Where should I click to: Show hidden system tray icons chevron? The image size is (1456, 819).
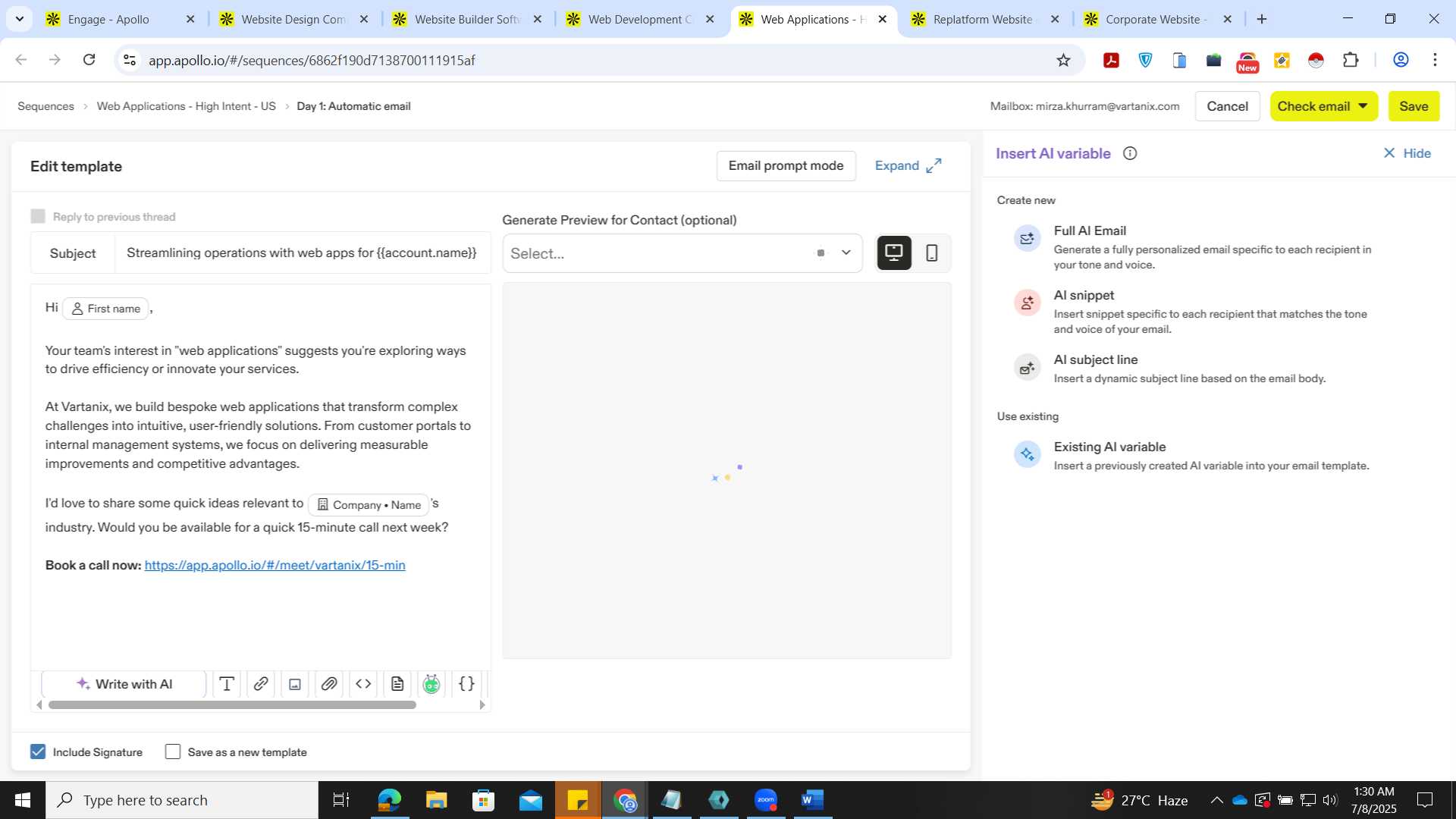click(x=1216, y=800)
